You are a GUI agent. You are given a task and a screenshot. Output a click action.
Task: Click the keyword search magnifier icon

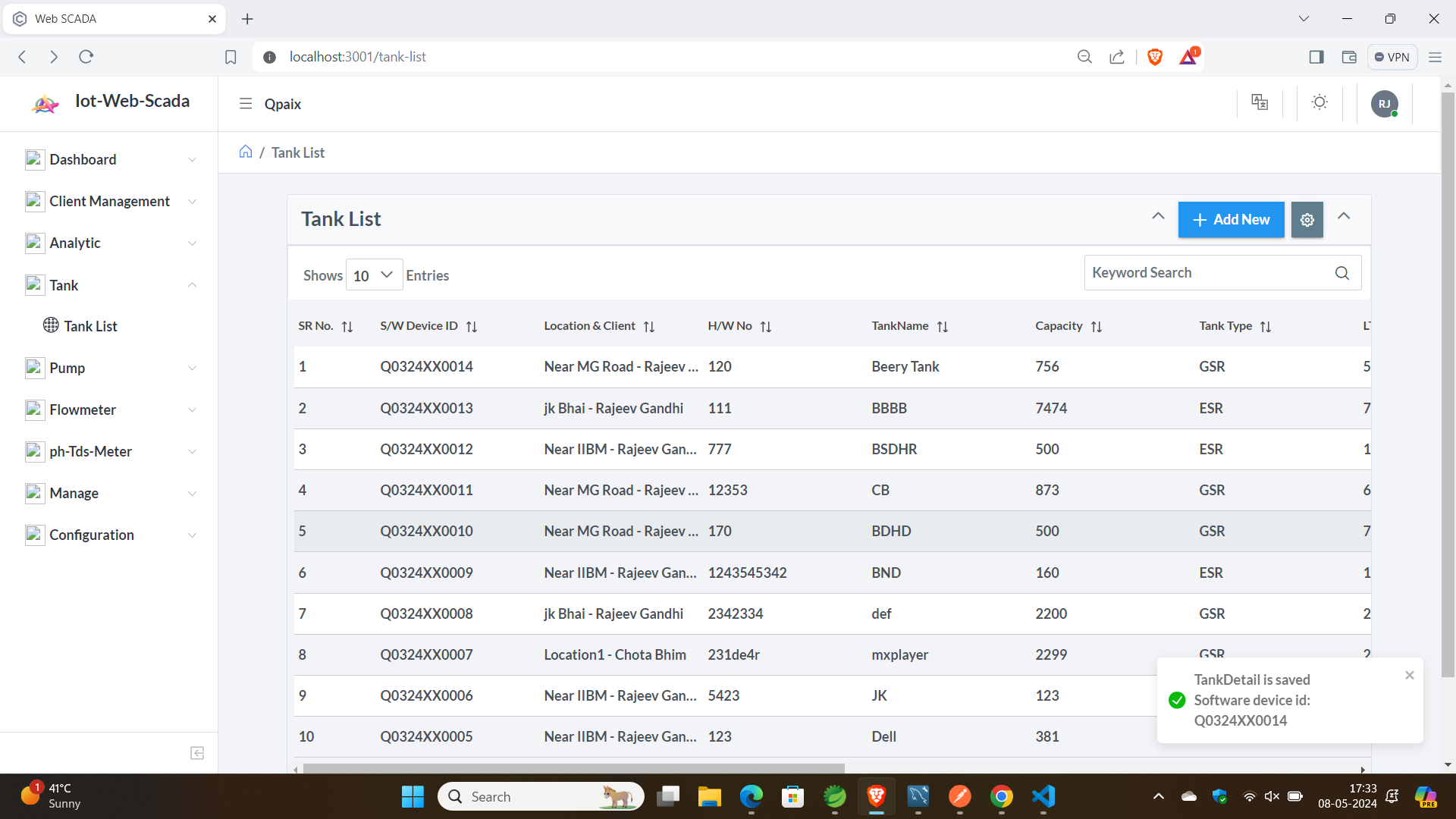tap(1341, 273)
